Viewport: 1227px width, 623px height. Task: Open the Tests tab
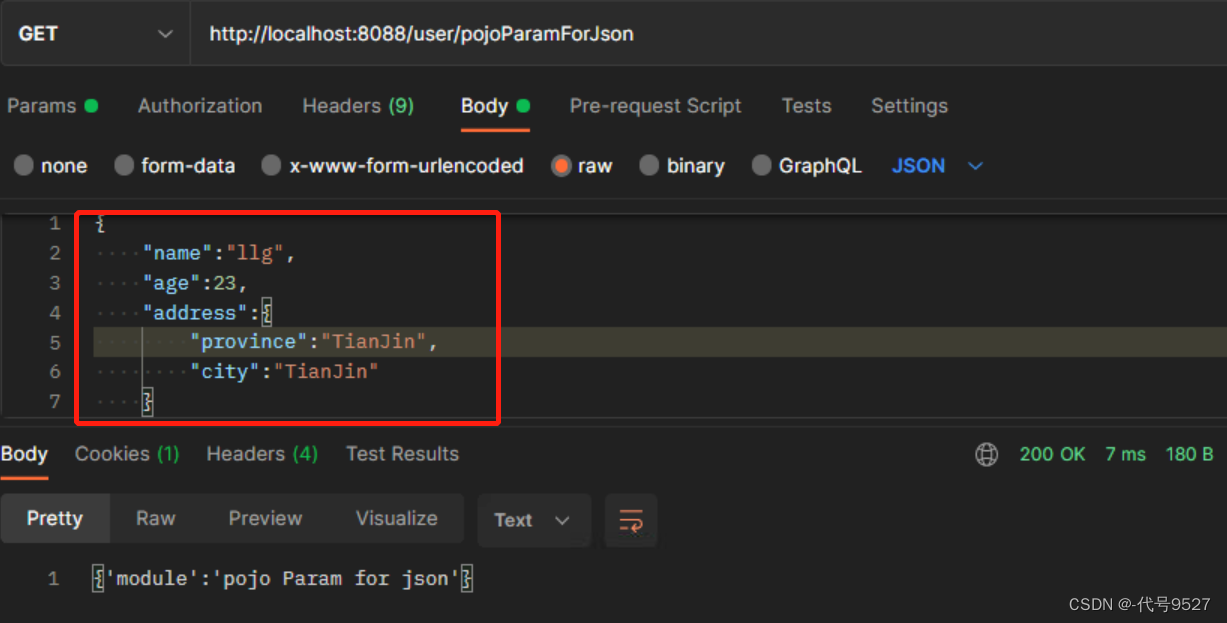point(806,106)
